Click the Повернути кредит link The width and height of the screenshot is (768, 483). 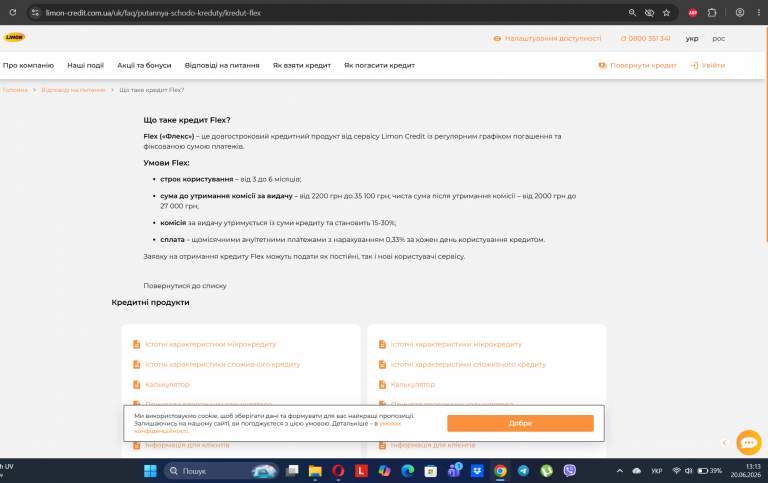(638, 65)
